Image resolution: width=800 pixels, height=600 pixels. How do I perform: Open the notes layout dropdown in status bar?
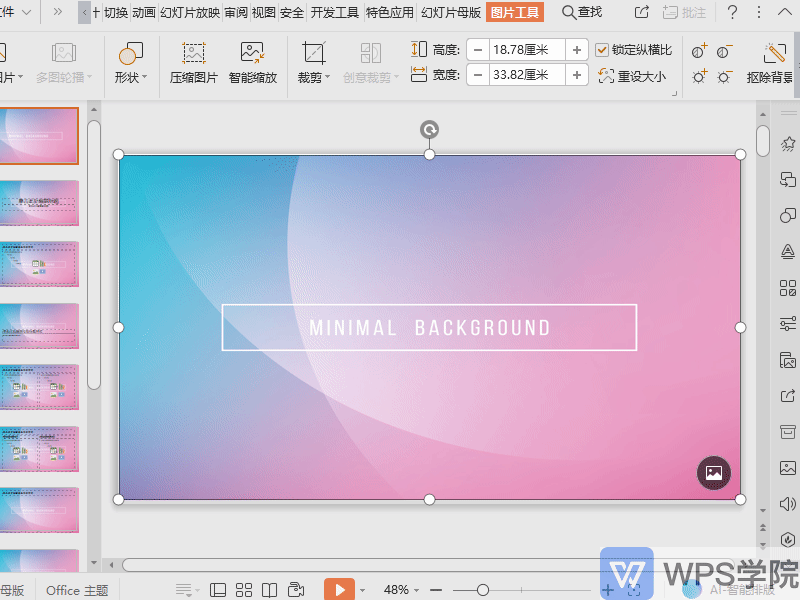[x=186, y=590]
